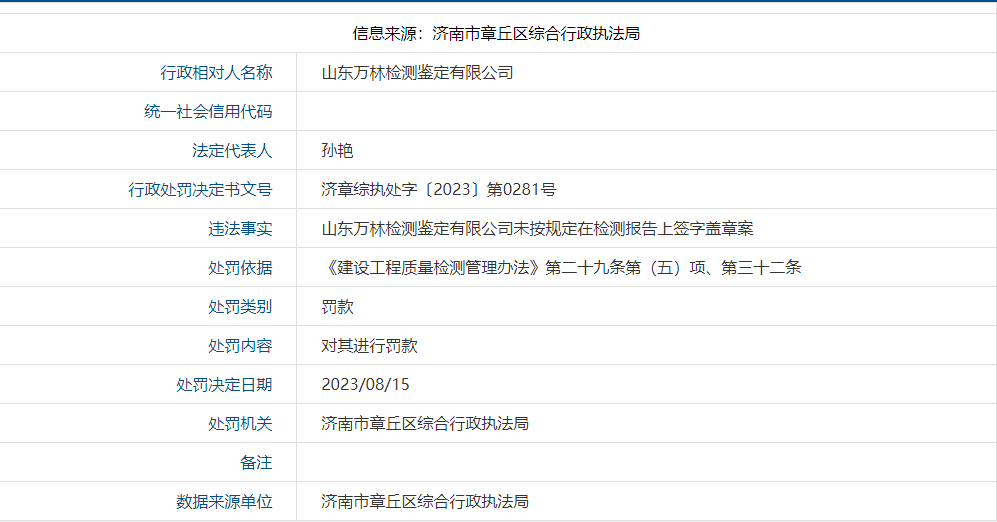The image size is (997, 522).
Task: Click the label 行政相对人名称
Action: pos(216,72)
